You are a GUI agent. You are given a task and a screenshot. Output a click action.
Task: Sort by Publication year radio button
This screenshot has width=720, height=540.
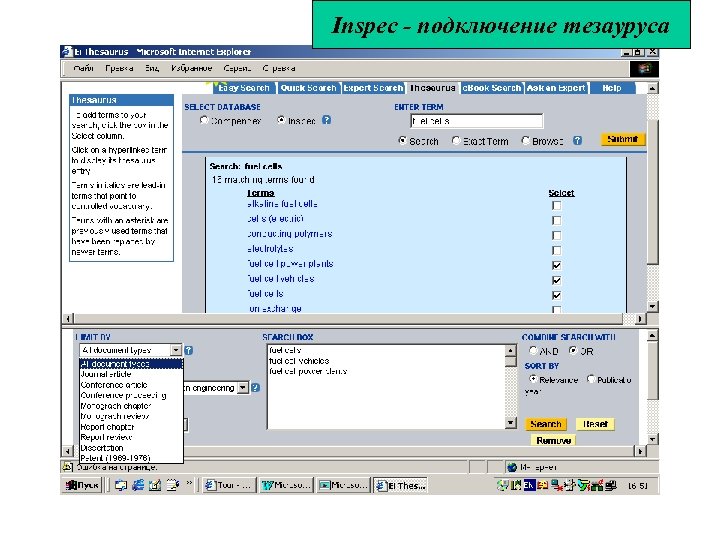click(591, 379)
